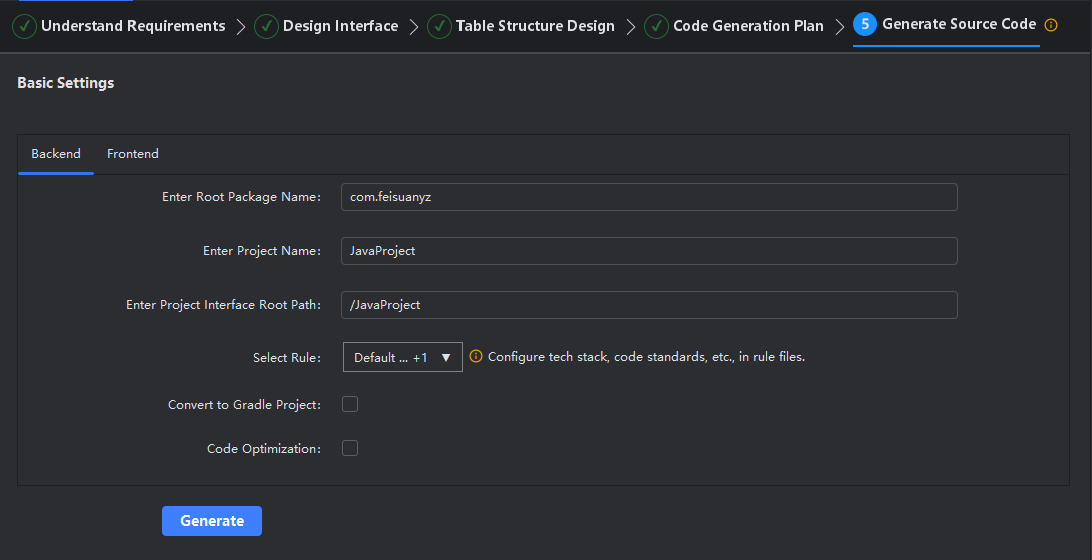Toggle the Code Optimization checkbox
The height and width of the screenshot is (560, 1092).
350,449
